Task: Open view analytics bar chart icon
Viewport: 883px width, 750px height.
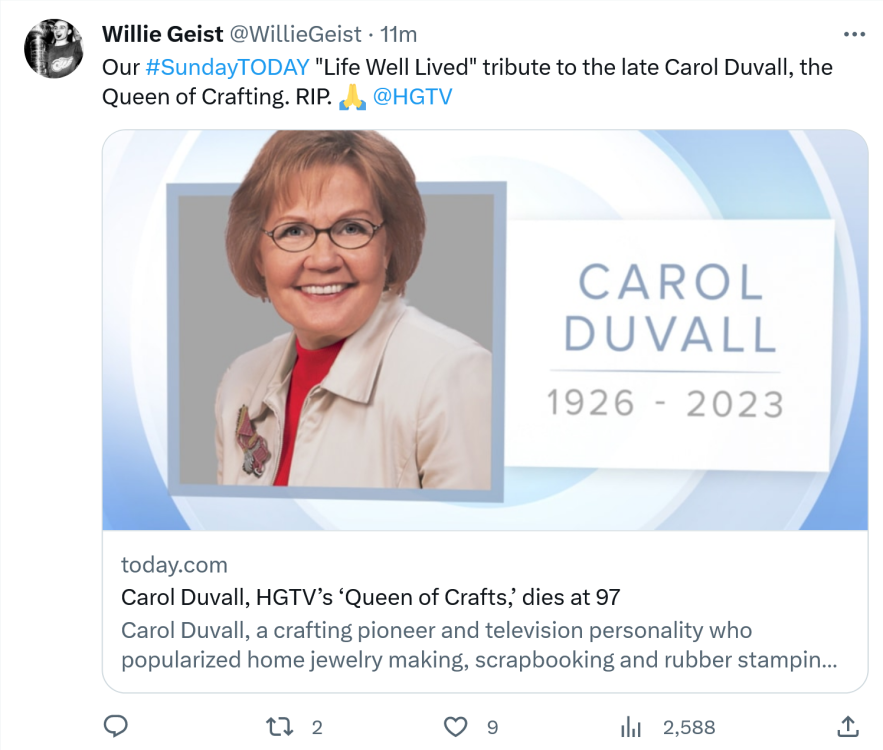Action: click(x=631, y=726)
